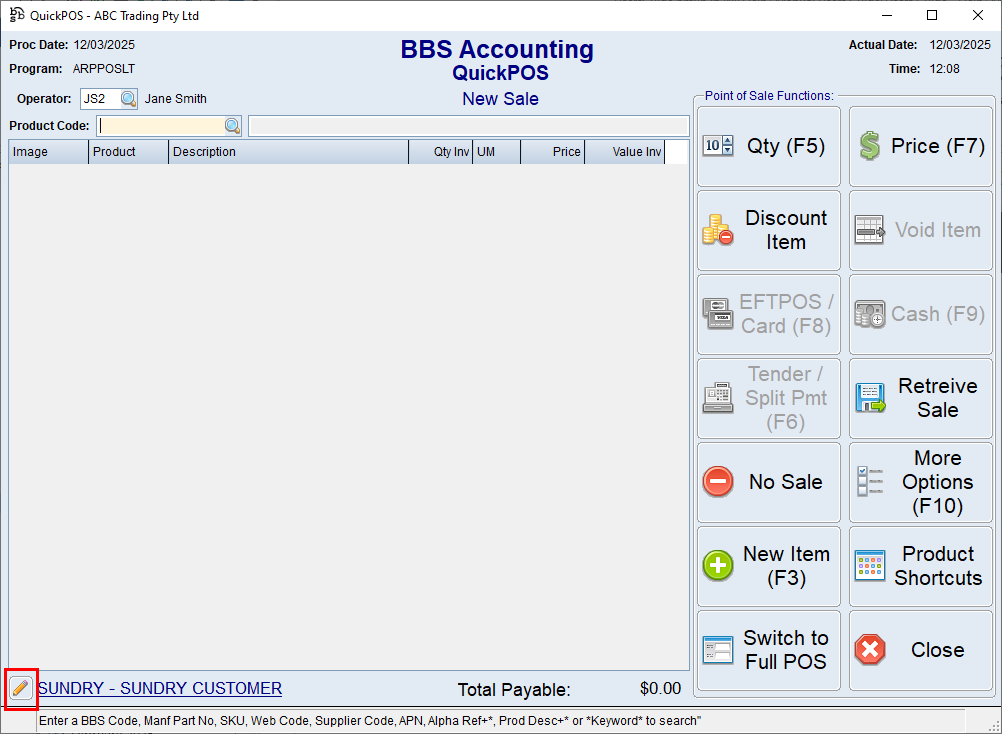Click the pencil edit icon near Sundry customer
This screenshot has height=734, width=1002.
tap(21, 689)
